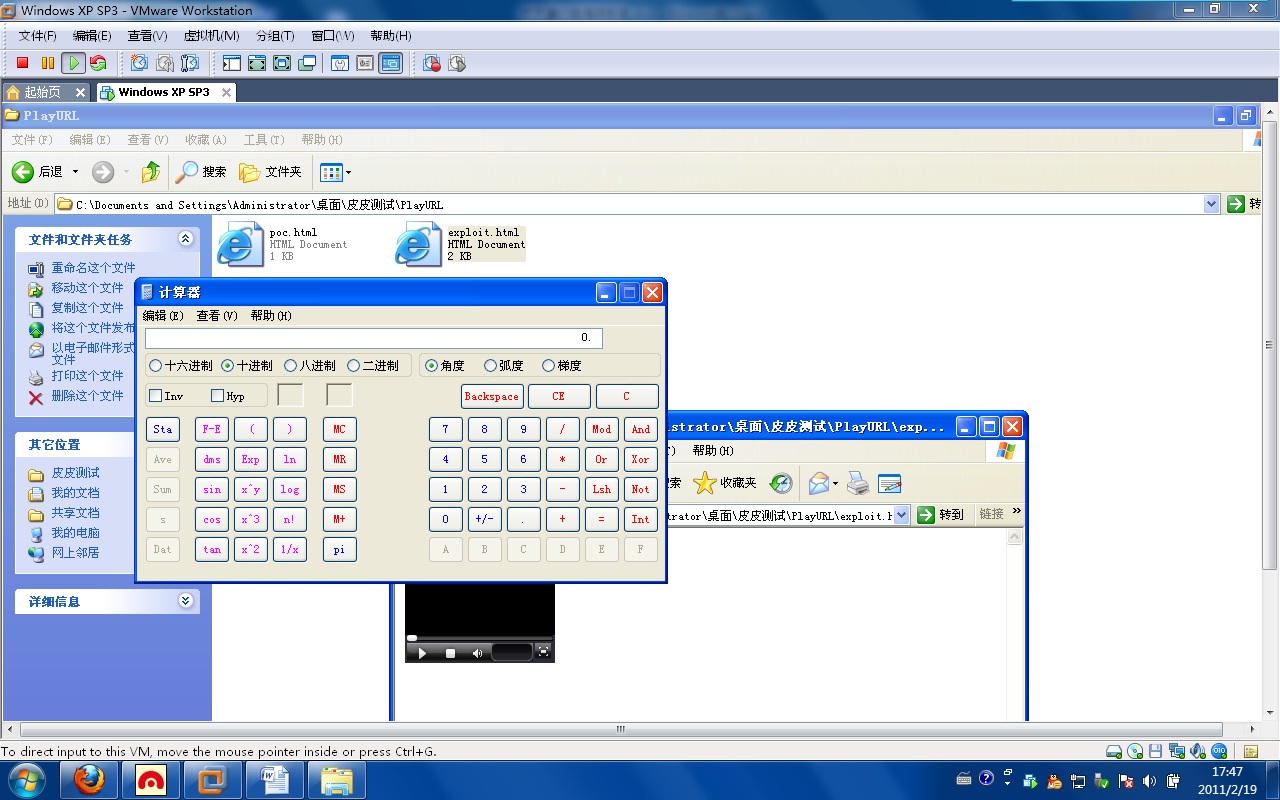The image size is (1280, 800).
Task: Open the VMware snapshot manager icon
Action: (x=190, y=63)
